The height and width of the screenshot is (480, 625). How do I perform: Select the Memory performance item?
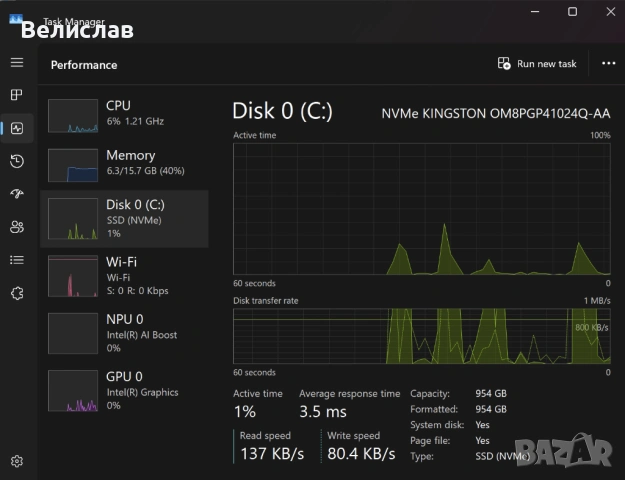pyautogui.click(x=124, y=165)
